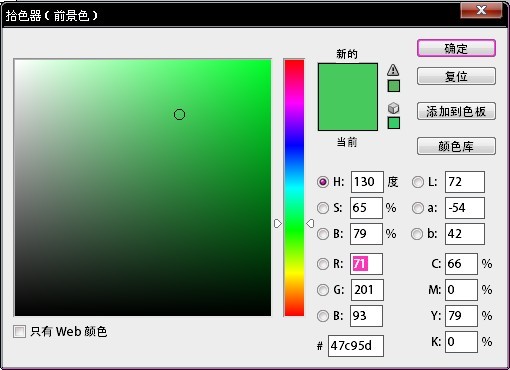
Task: Click the 复位 button
Action: click(x=456, y=76)
